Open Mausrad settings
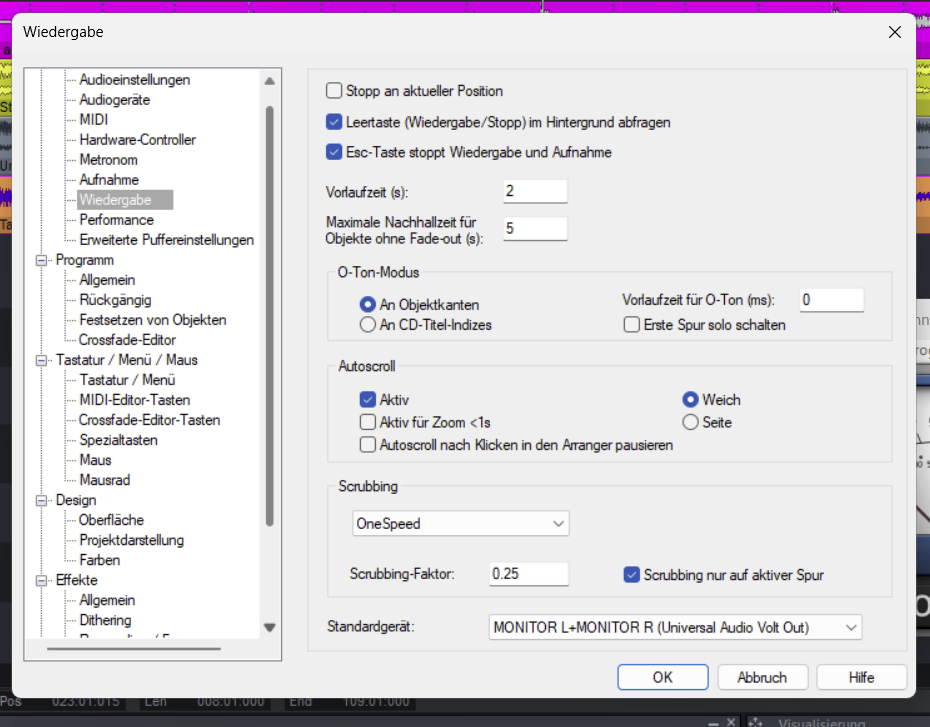Image resolution: width=930 pixels, height=727 pixels. pyautogui.click(x=105, y=480)
